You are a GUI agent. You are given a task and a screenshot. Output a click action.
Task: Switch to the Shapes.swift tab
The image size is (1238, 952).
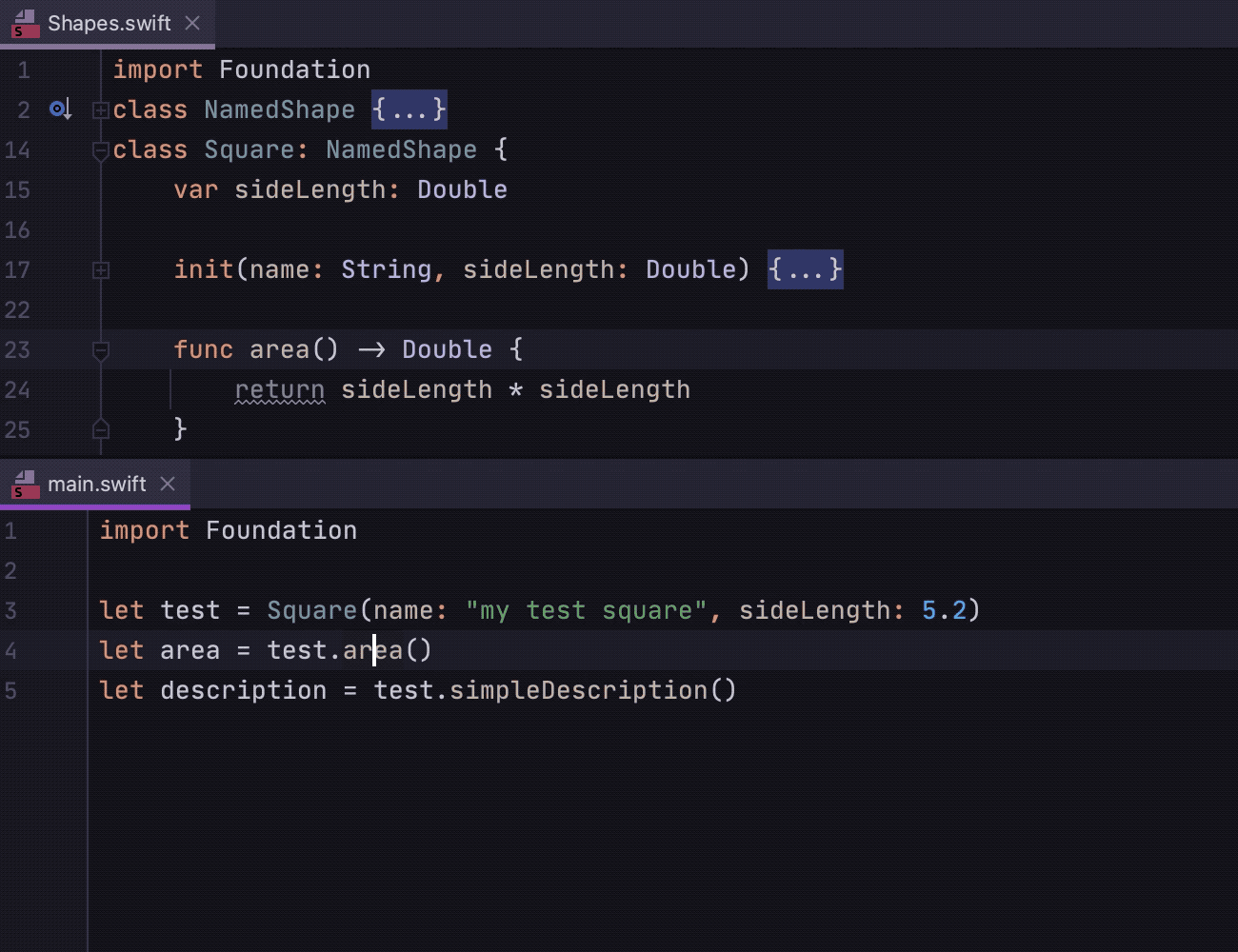pyautogui.click(x=108, y=24)
